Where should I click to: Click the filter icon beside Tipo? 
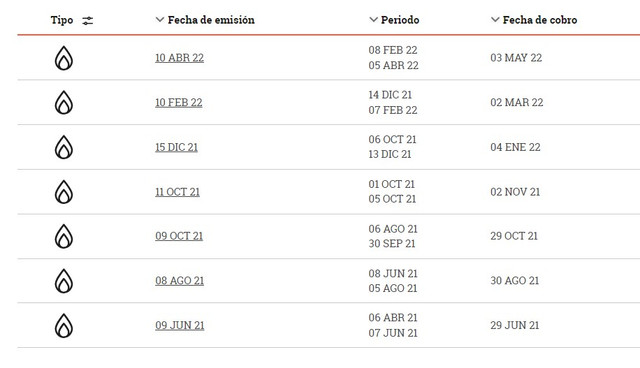click(x=88, y=20)
